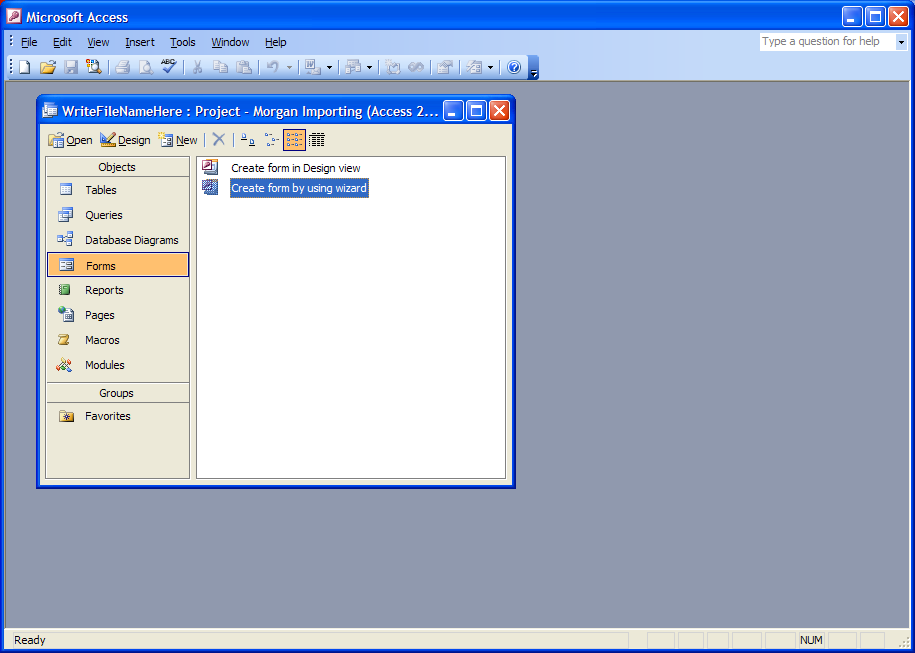This screenshot has width=915, height=653.
Task: Open Microsoft Access Help icon
Action: (514, 67)
